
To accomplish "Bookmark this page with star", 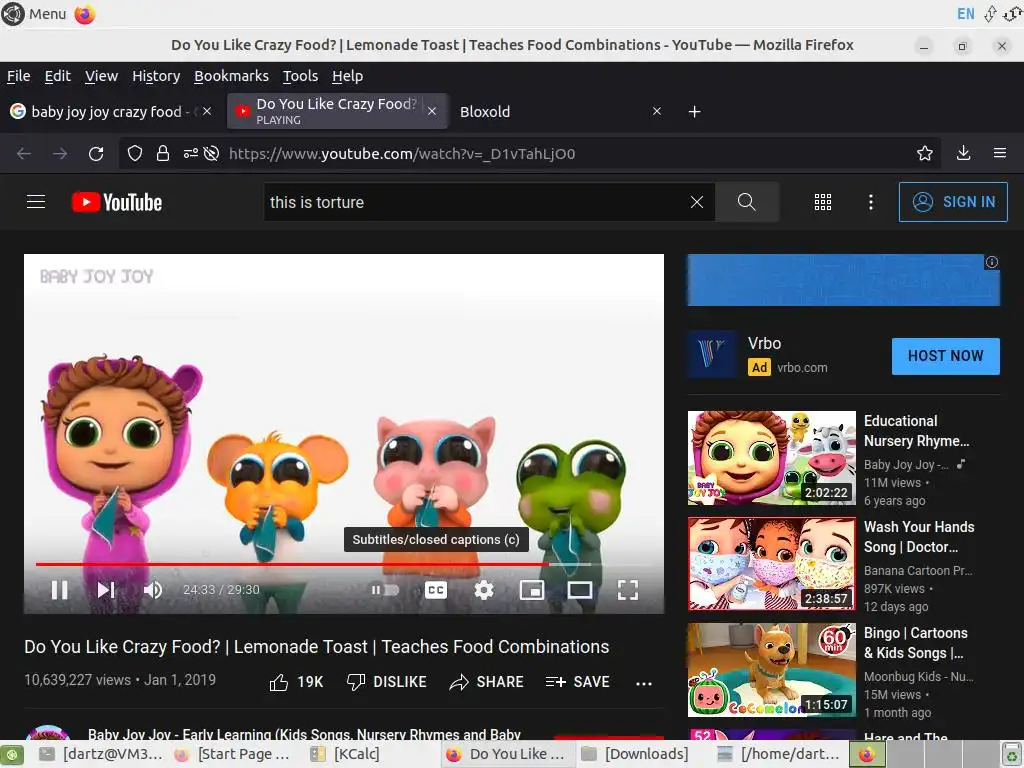I will tap(925, 153).
